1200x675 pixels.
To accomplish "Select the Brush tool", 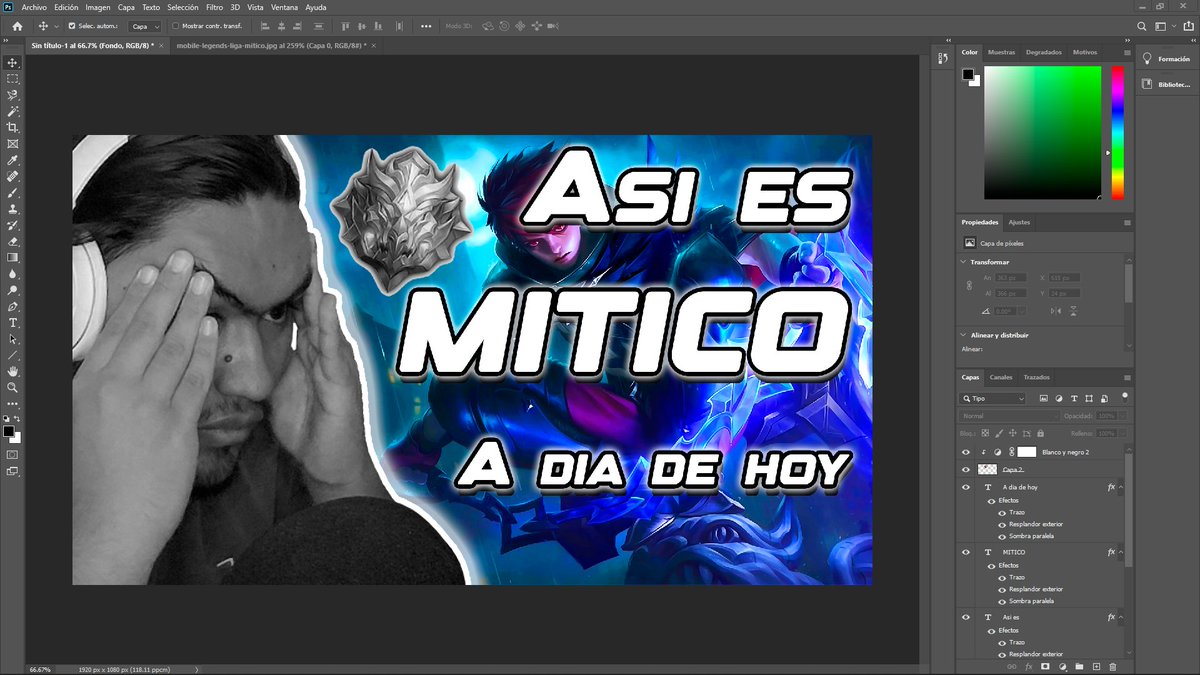I will pos(13,192).
